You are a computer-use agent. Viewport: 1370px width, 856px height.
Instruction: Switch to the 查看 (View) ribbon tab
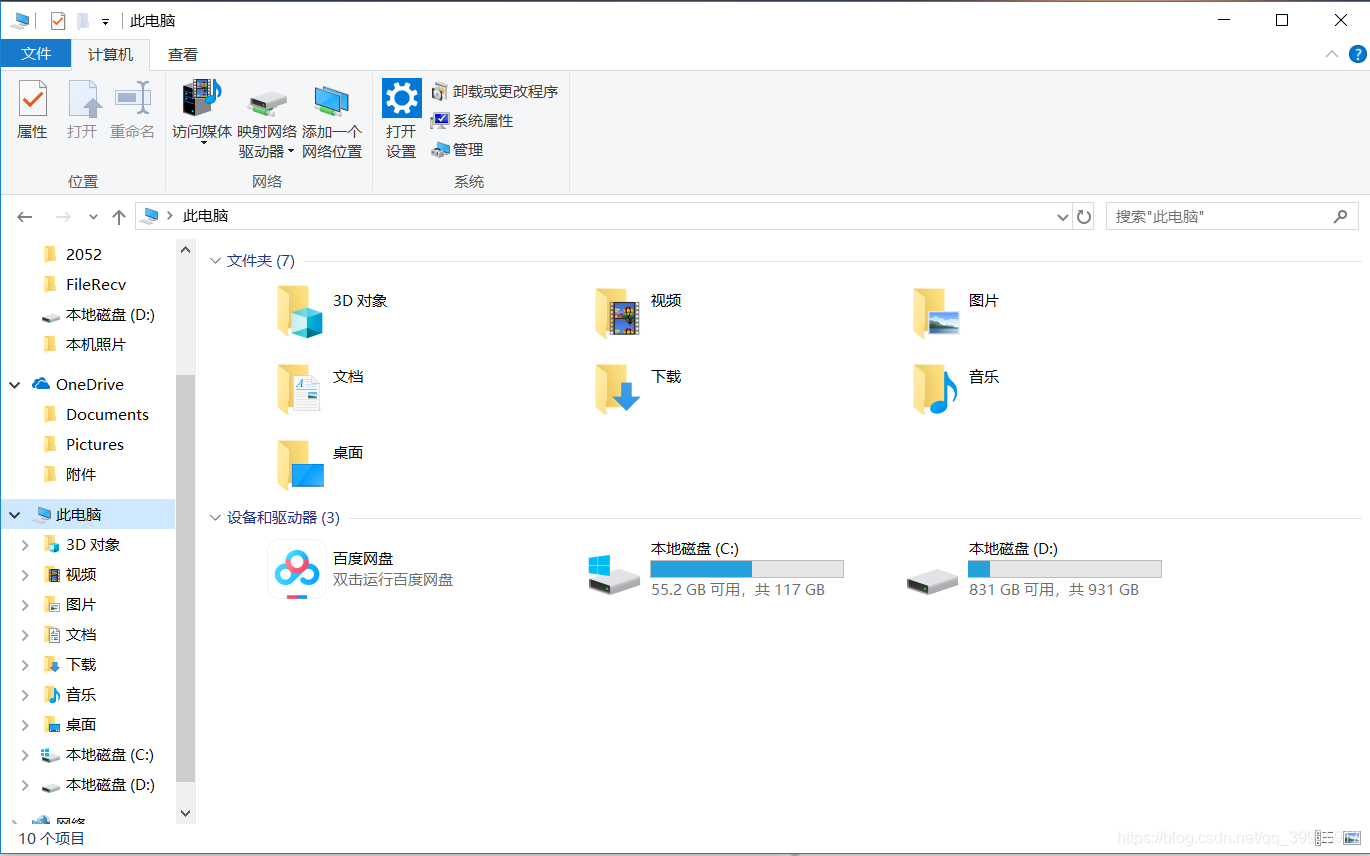pos(183,55)
